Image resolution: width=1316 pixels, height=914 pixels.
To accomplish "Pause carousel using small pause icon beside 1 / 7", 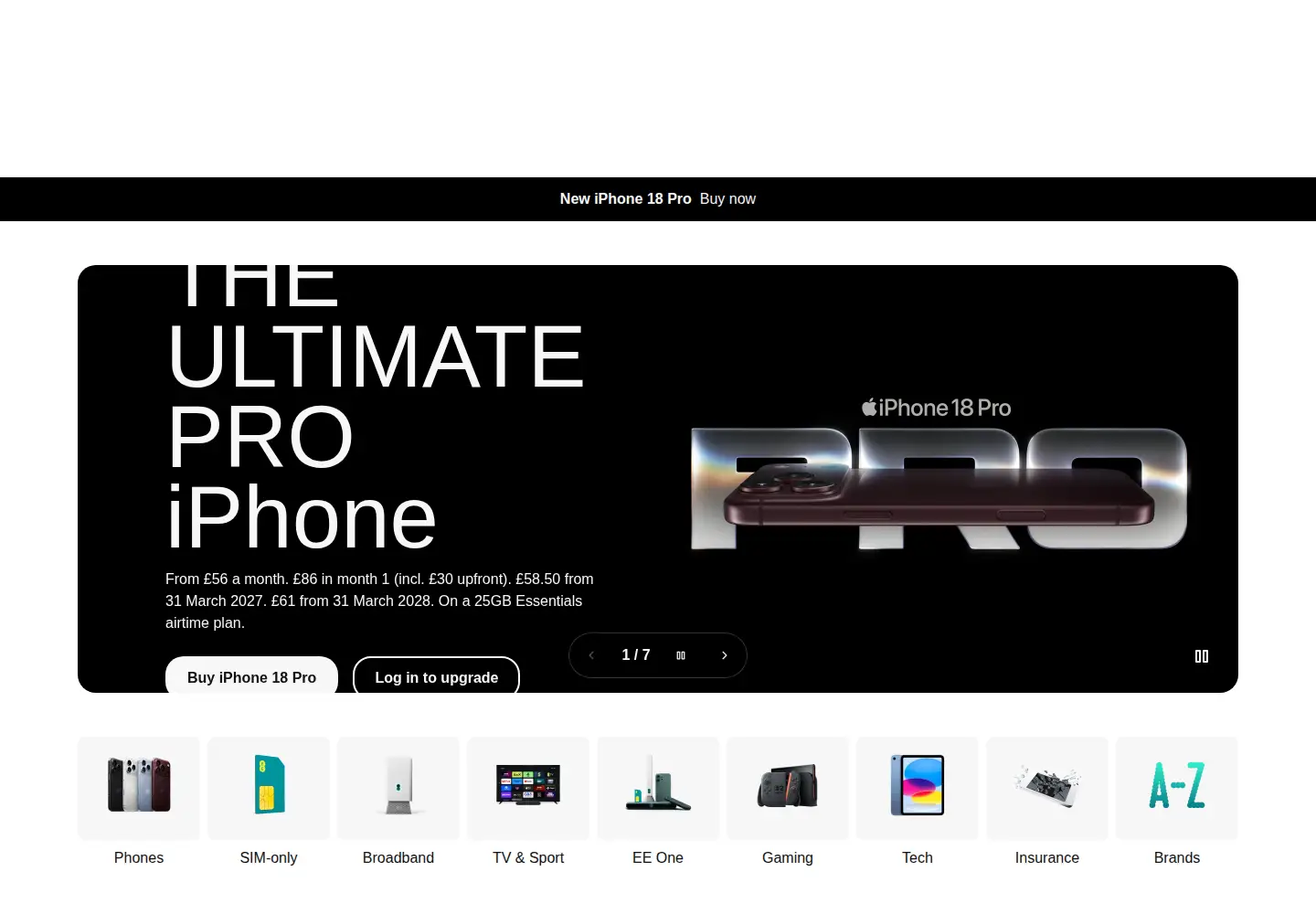I will tap(681, 655).
